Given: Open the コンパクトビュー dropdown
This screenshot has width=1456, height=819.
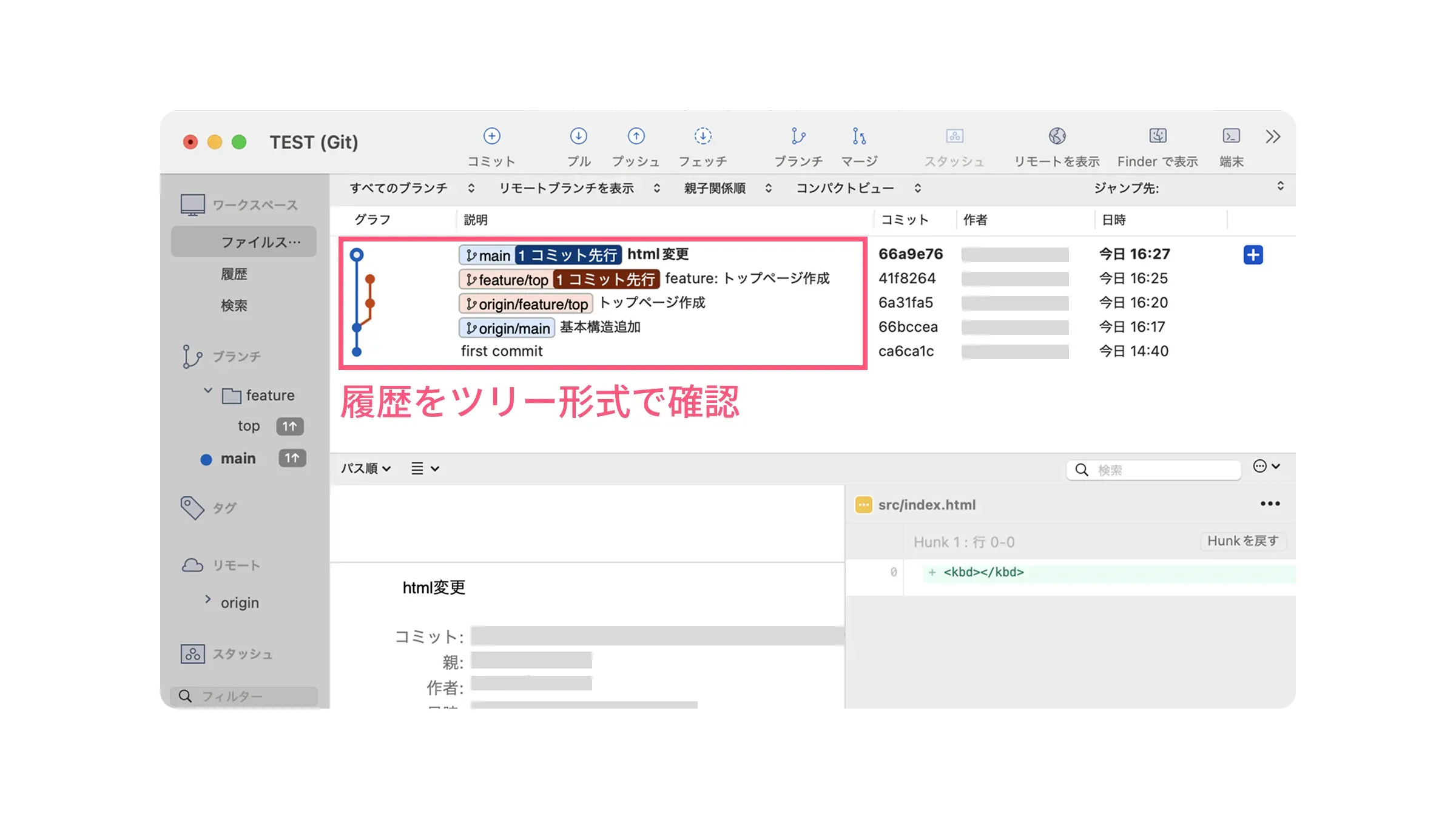Looking at the screenshot, I should 858,189.
